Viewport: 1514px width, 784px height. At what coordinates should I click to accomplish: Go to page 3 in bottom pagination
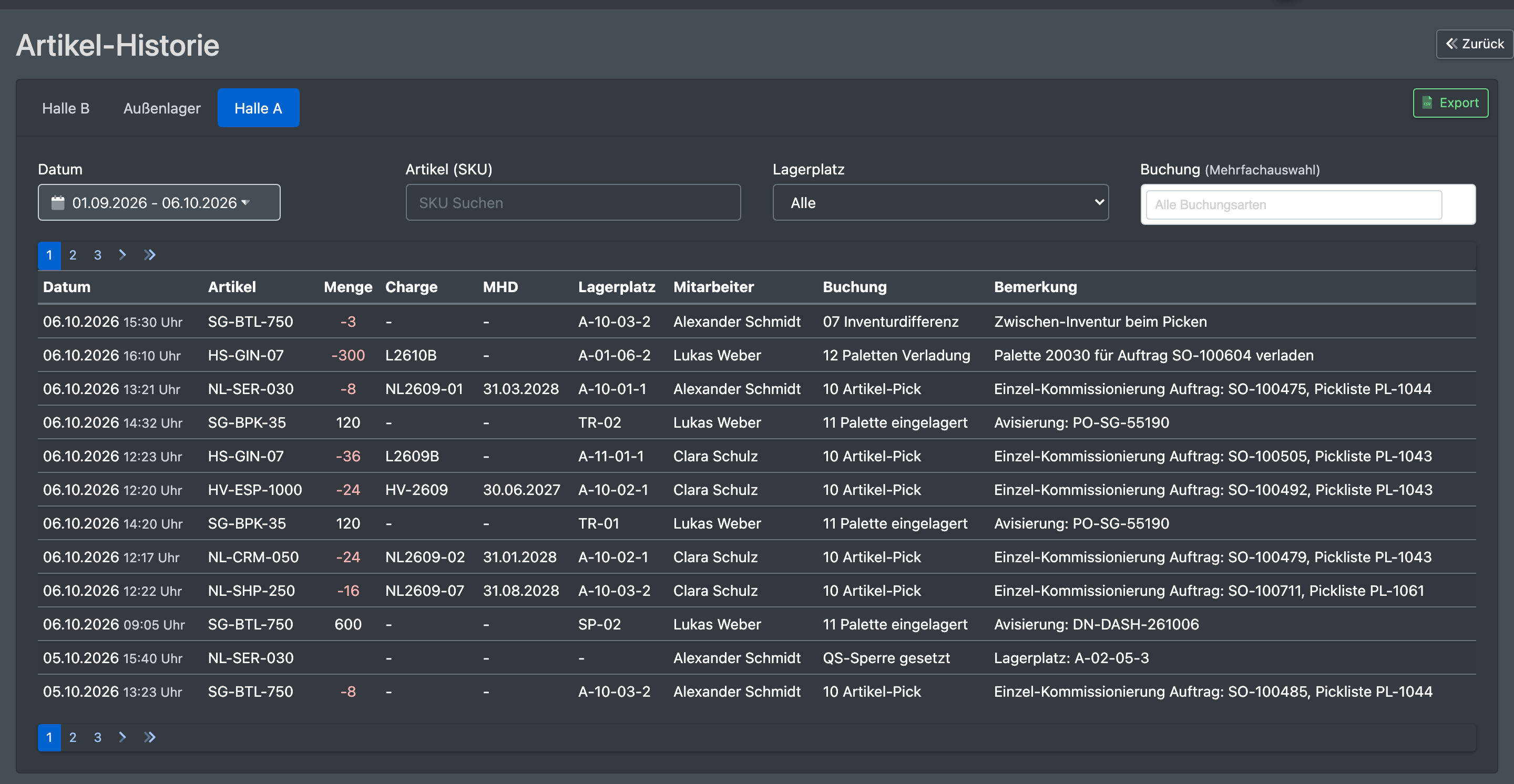[x=98, y=737]
